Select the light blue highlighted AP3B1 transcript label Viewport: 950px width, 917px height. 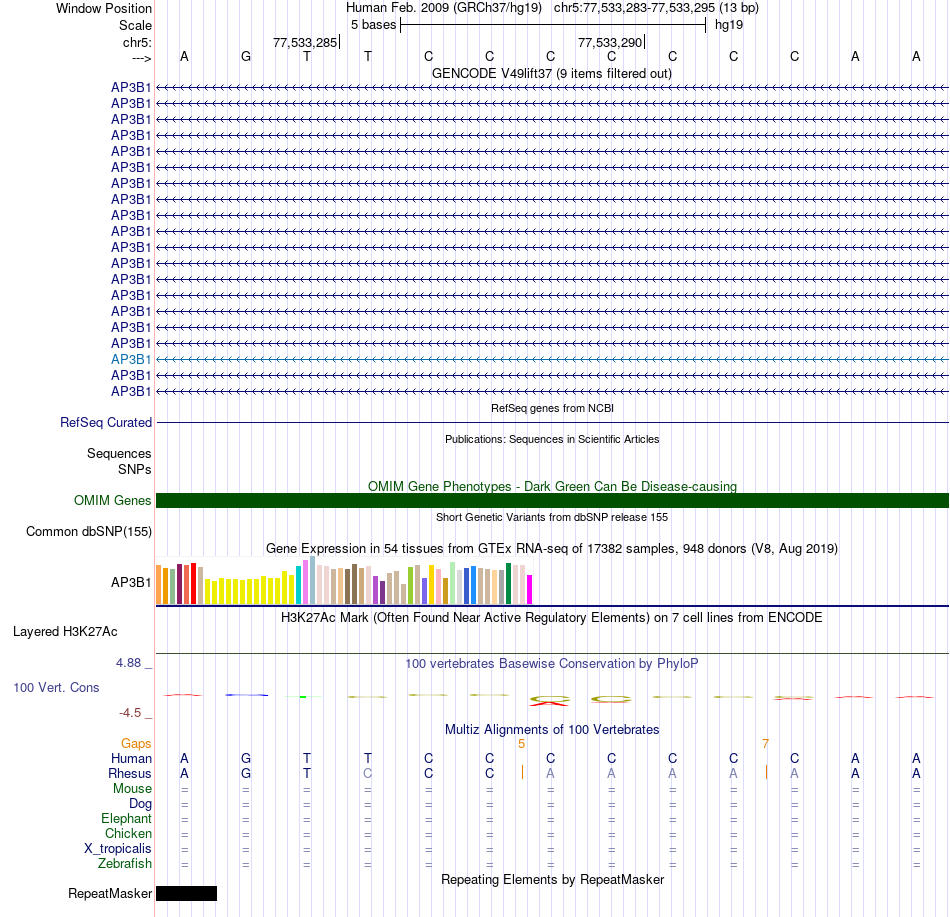[x=131, y=359]
